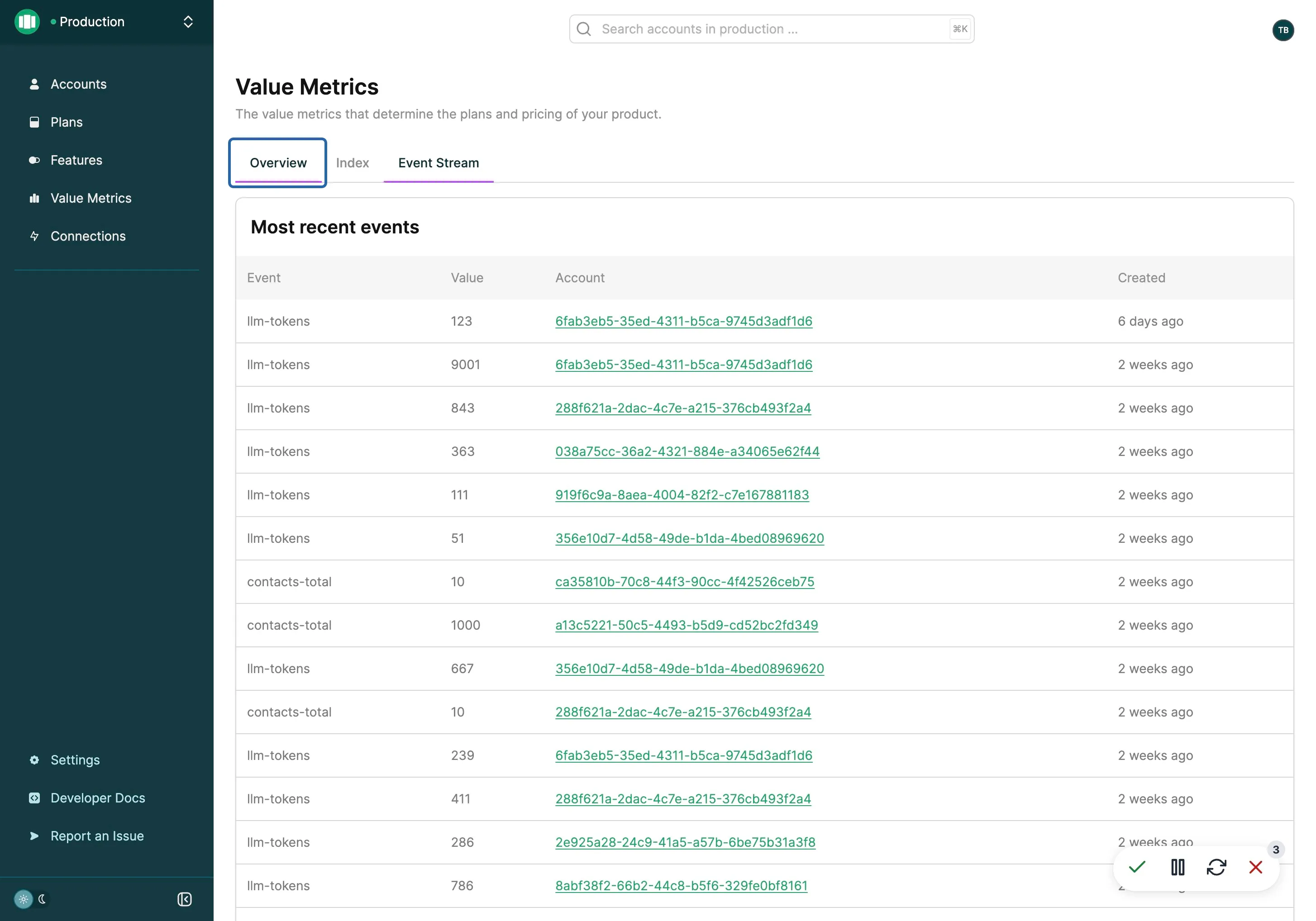
Task: Click the red X icon in floating toolbar
Action: tap(1256, 867)
